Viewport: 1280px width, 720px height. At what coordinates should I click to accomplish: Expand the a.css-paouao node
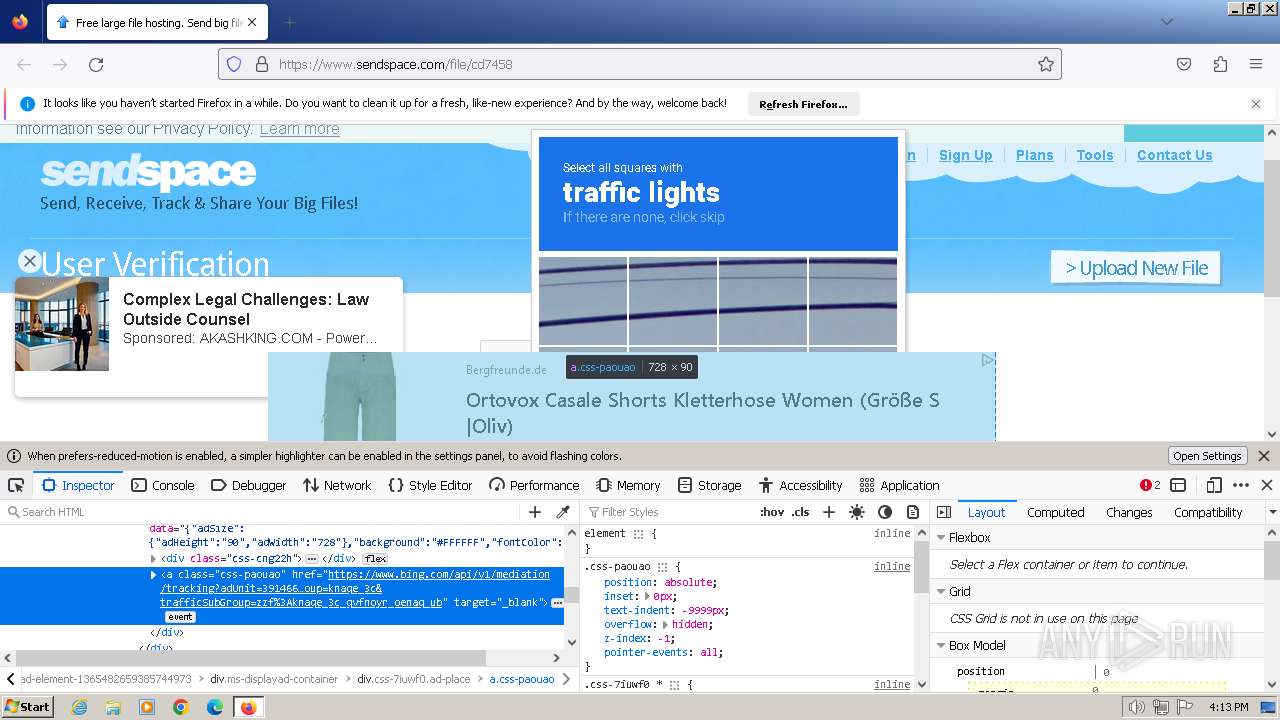(154, 575)
